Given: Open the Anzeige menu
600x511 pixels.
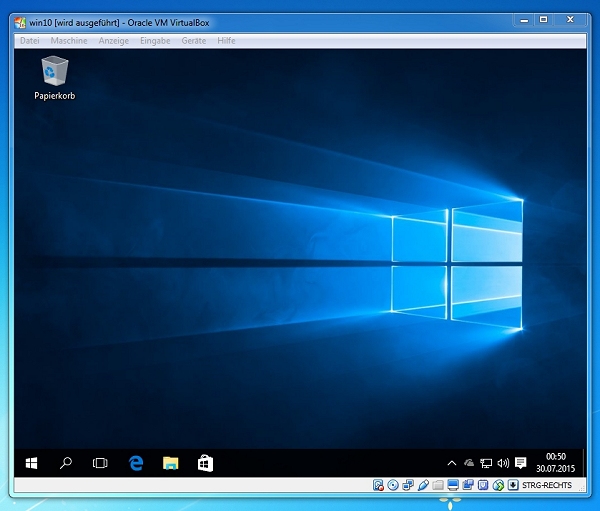Looking at the screenshot, I should click(114, 41).
